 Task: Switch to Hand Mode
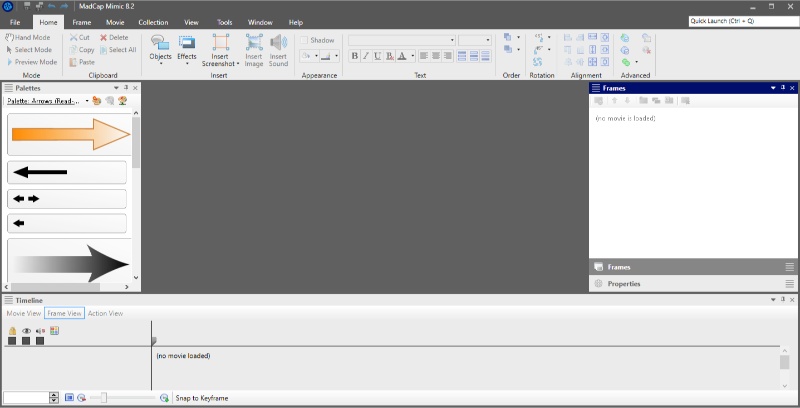point(28,37)
